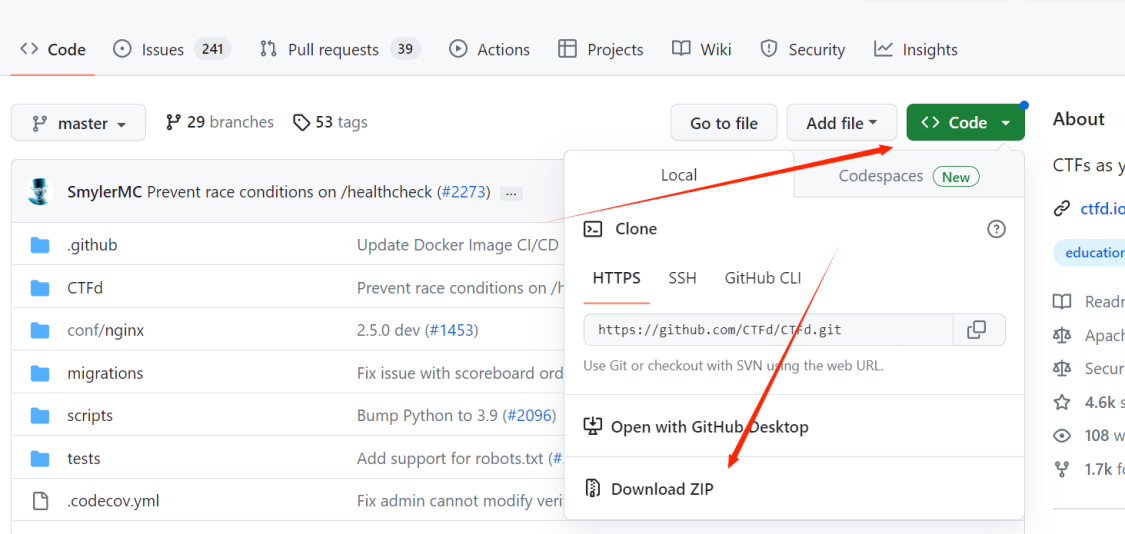
Task: Open the Actions tab
Action: [489, 50]
